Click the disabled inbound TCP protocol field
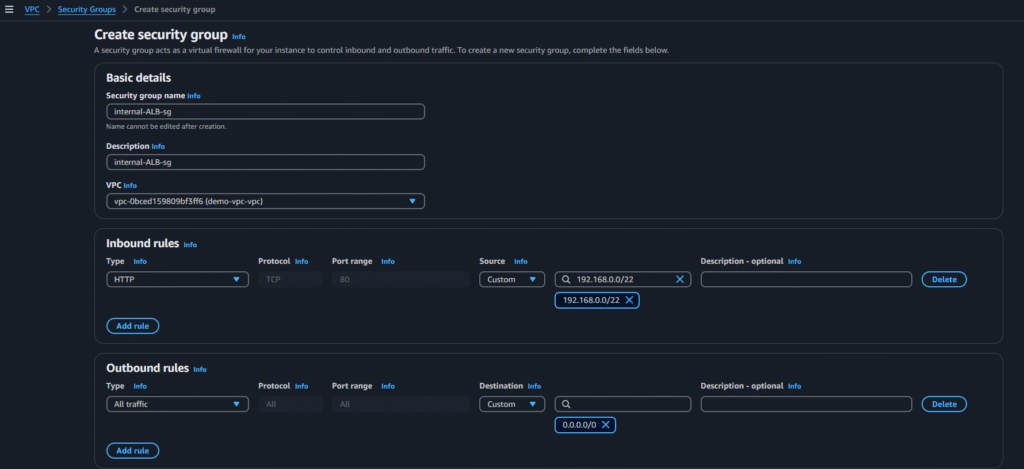The width and height of the screenshot is (1024, 469). [290, 280]
